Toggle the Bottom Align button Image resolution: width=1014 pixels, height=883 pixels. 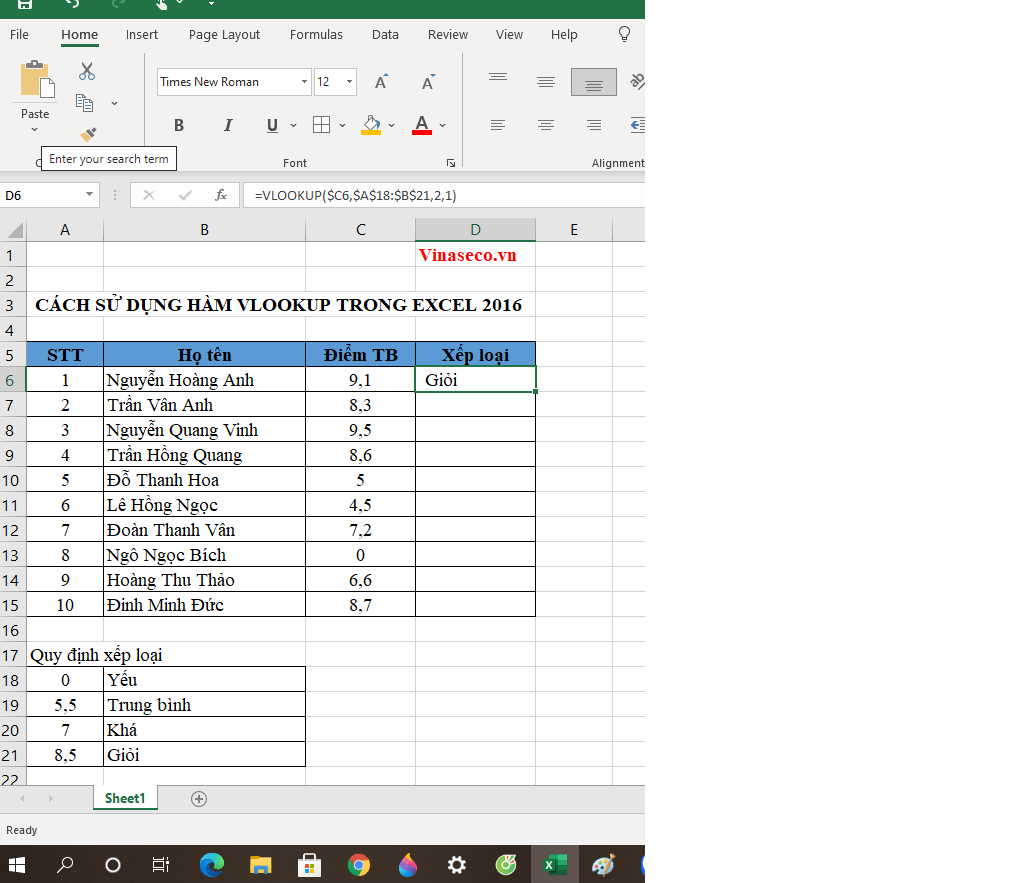(594, 83)
